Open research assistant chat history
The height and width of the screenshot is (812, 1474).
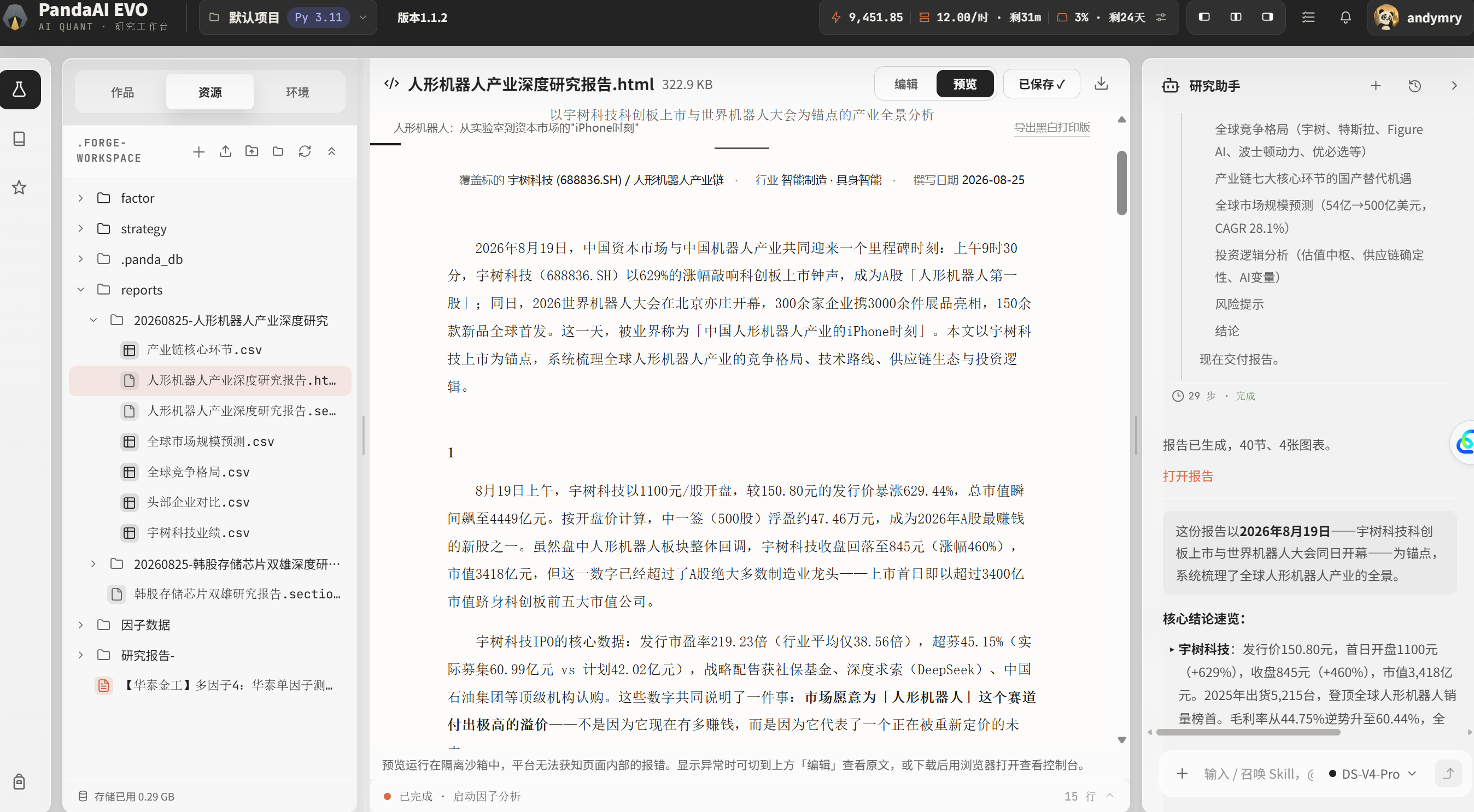(x=1414, y=86)
